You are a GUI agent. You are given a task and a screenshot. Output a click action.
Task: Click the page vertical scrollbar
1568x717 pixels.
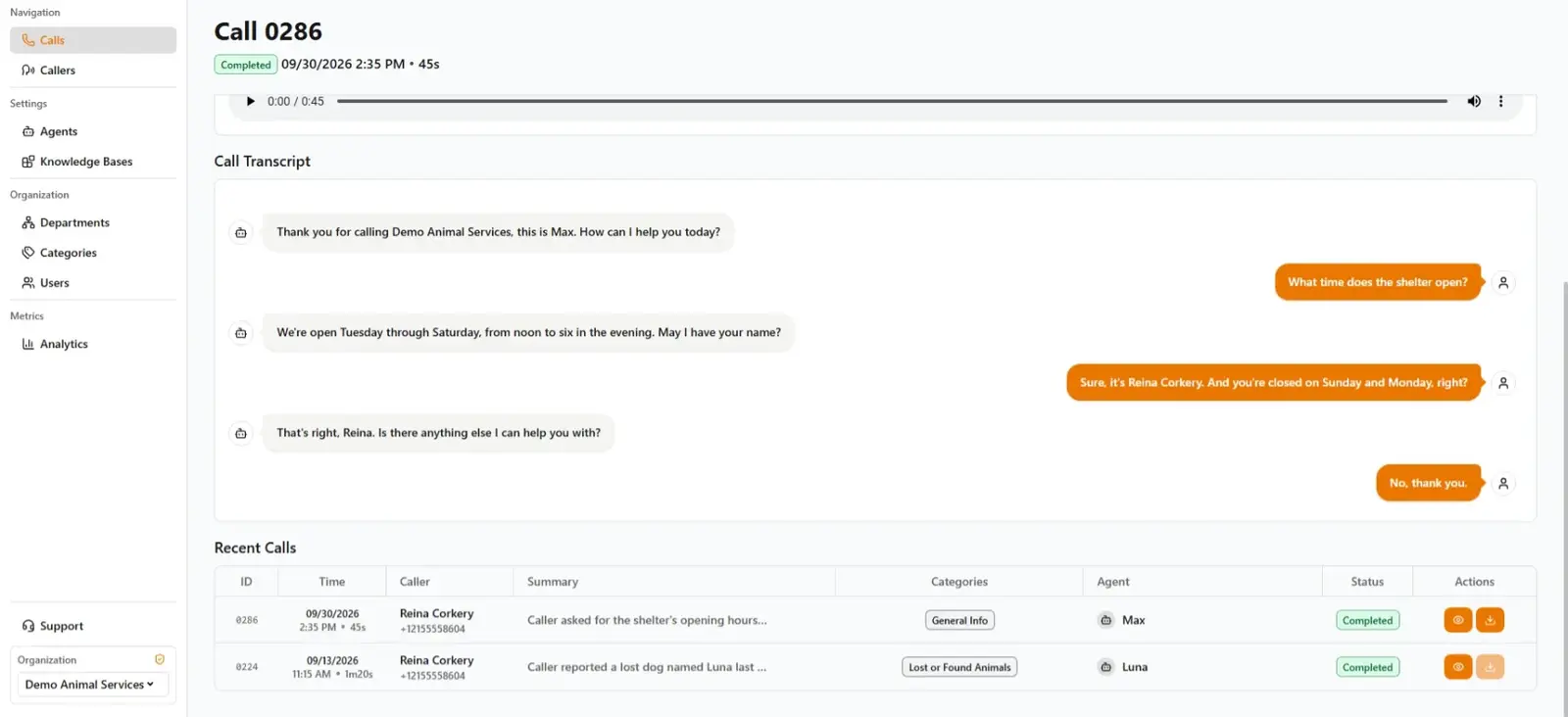pos(1564,500)
